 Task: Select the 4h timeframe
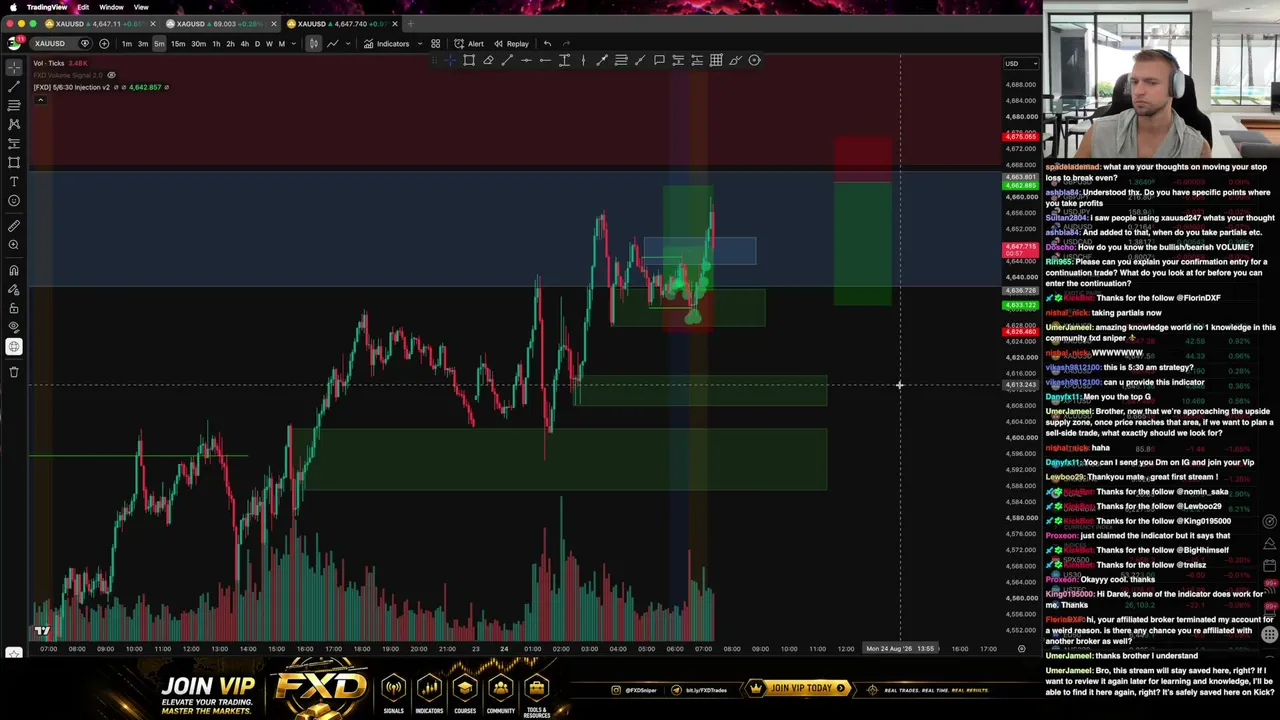(x=244, y=44)
